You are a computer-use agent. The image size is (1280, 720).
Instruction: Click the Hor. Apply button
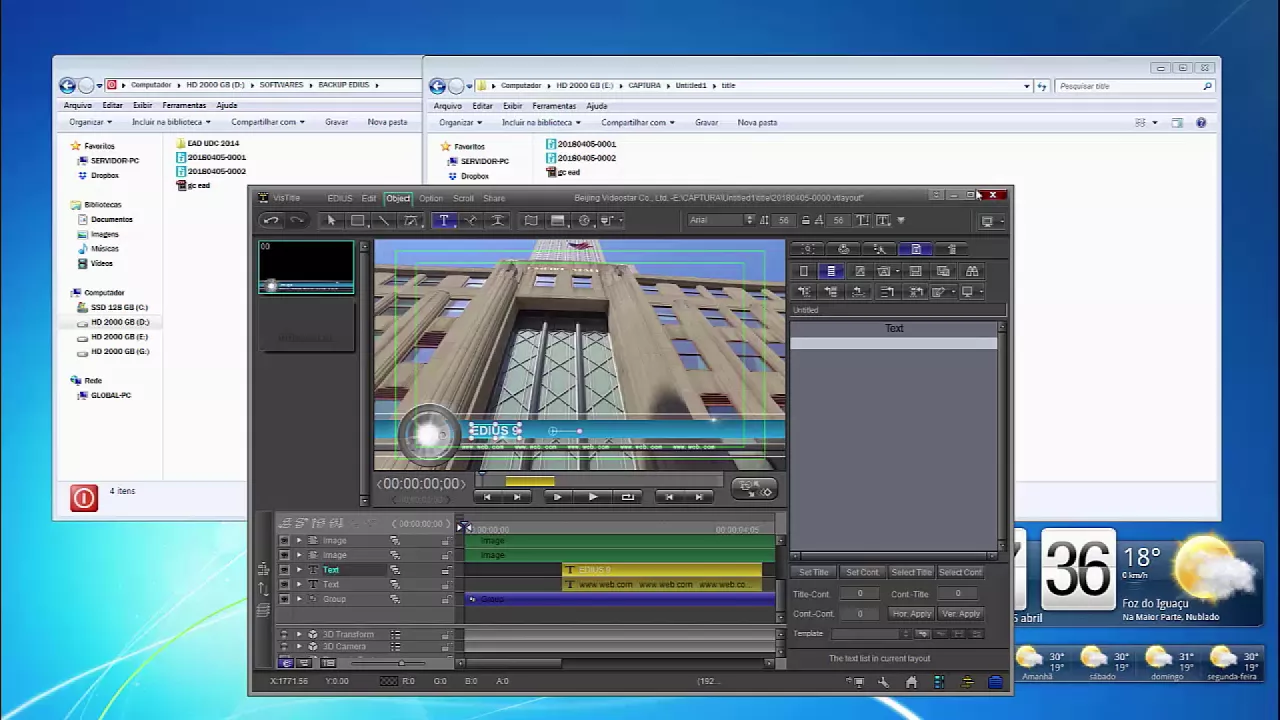911,614
